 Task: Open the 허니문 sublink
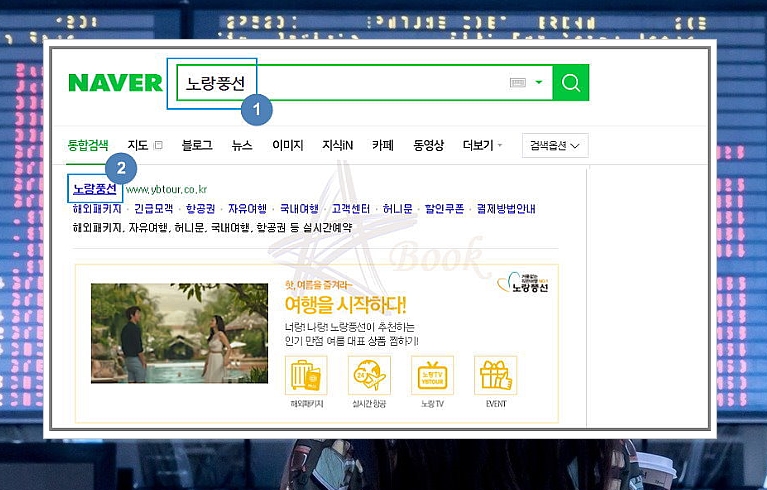(x=398, y=209)
